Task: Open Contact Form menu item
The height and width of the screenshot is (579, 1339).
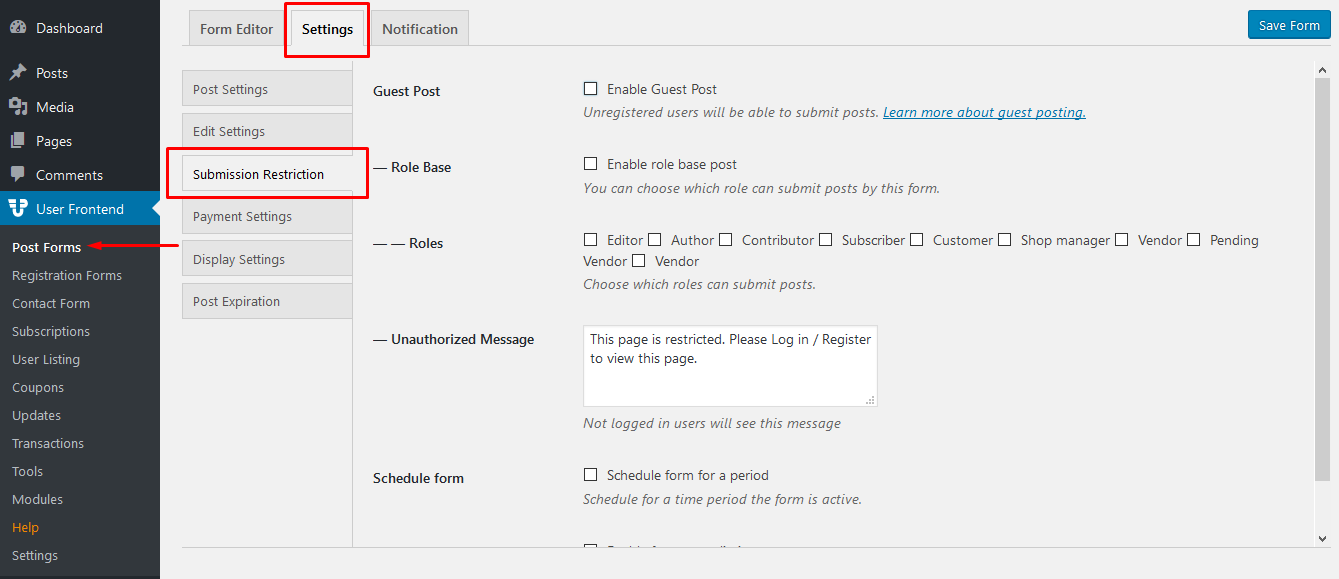Action: 51,303
